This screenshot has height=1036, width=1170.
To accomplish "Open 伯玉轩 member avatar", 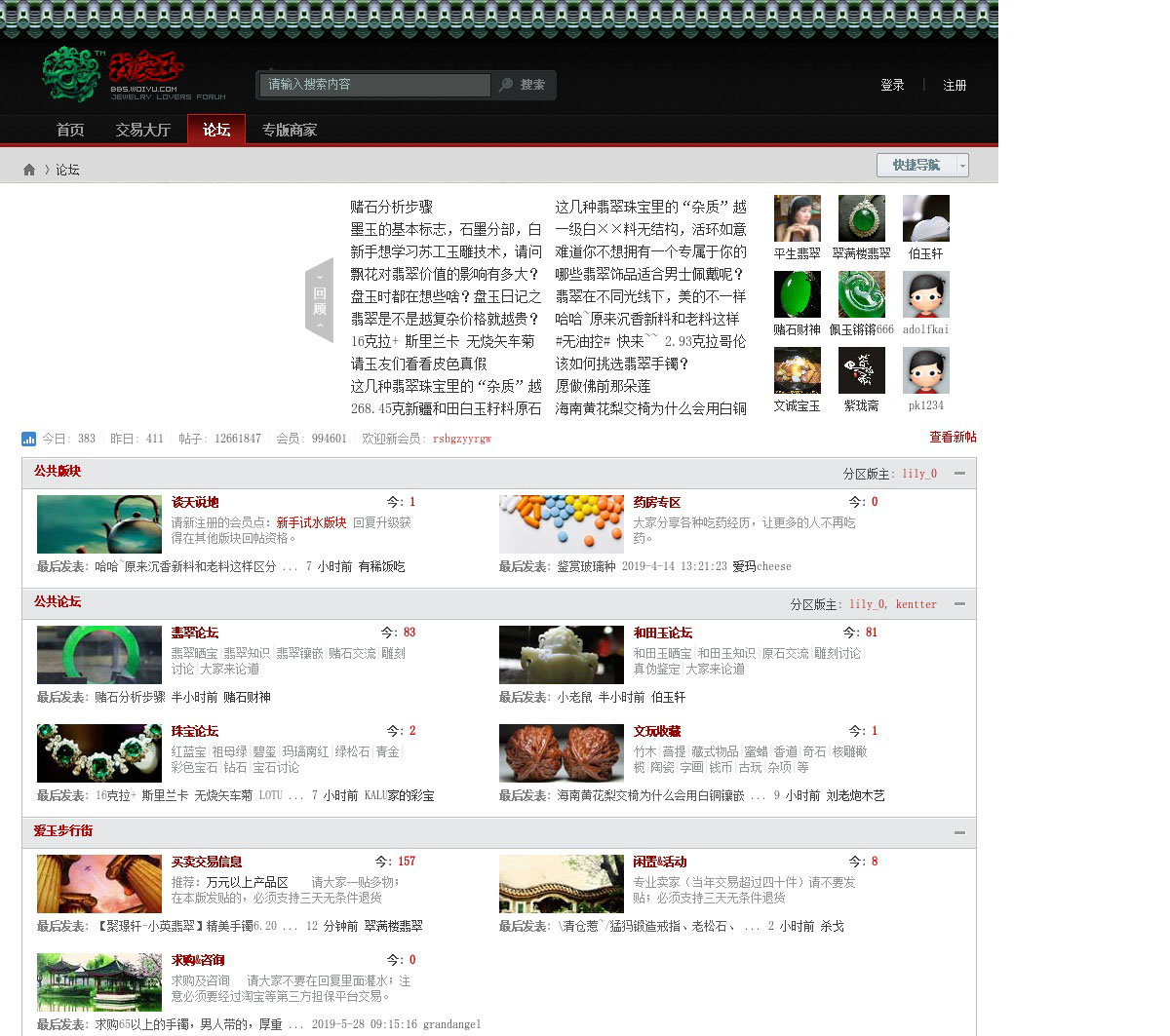I will tap(926, 218).
